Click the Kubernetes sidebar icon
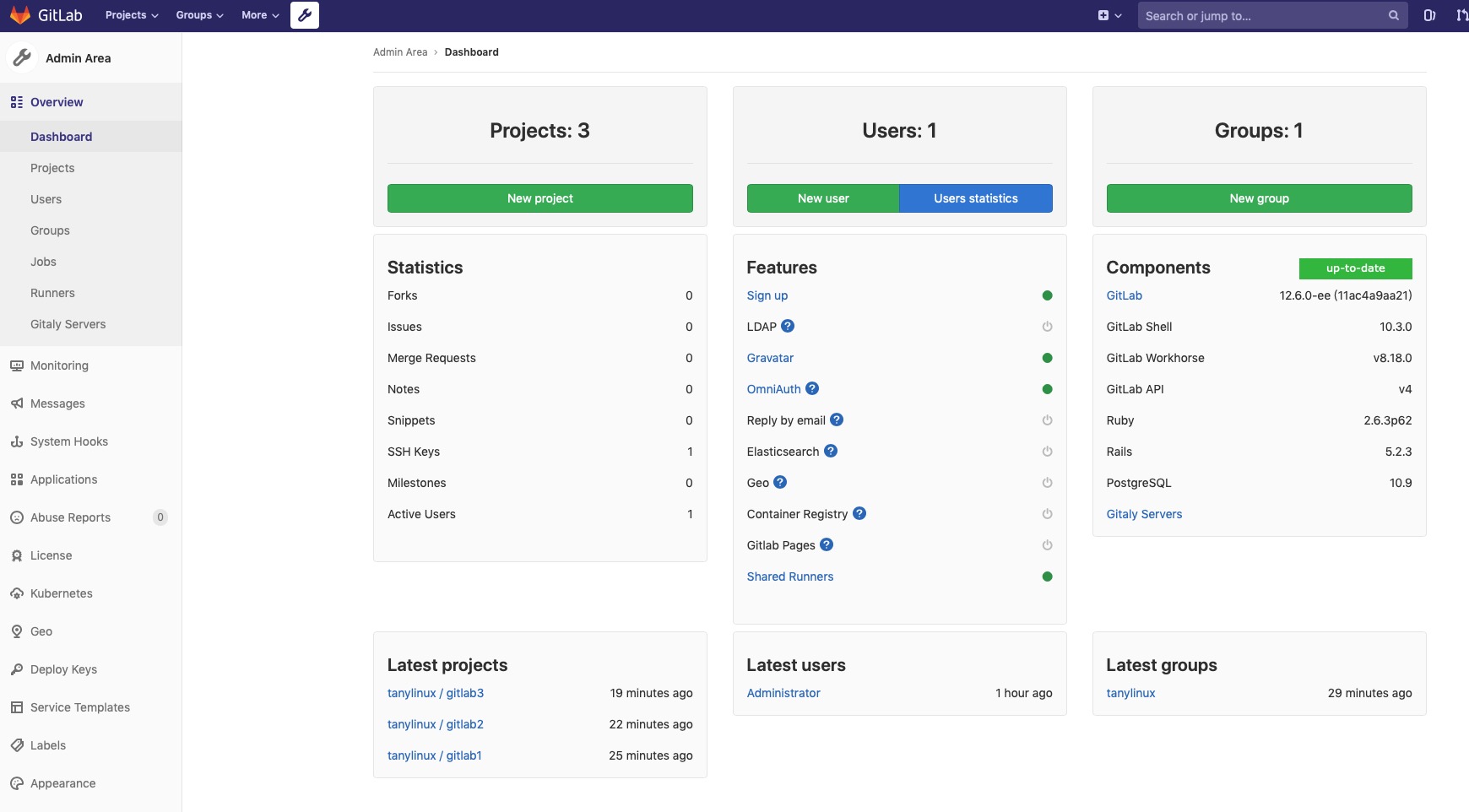This screenshot has width=1469, height=812. coord(16,593)
